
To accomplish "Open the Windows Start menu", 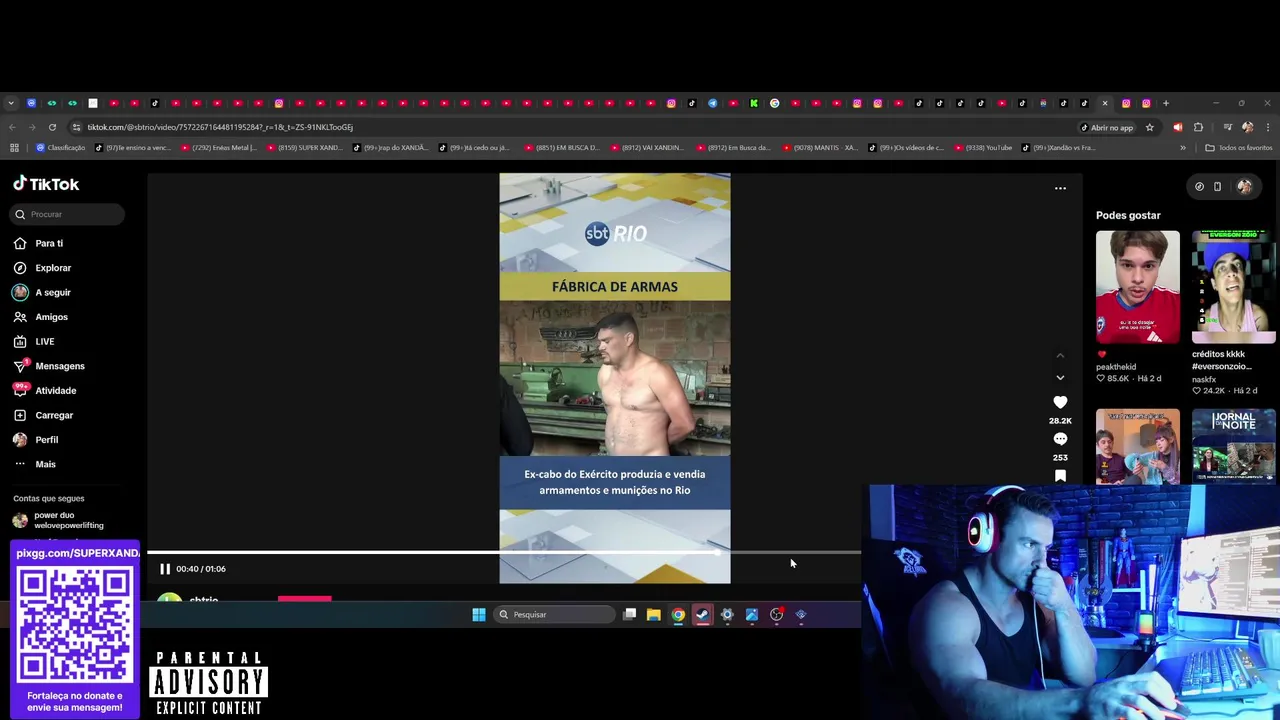I will 478,615.
